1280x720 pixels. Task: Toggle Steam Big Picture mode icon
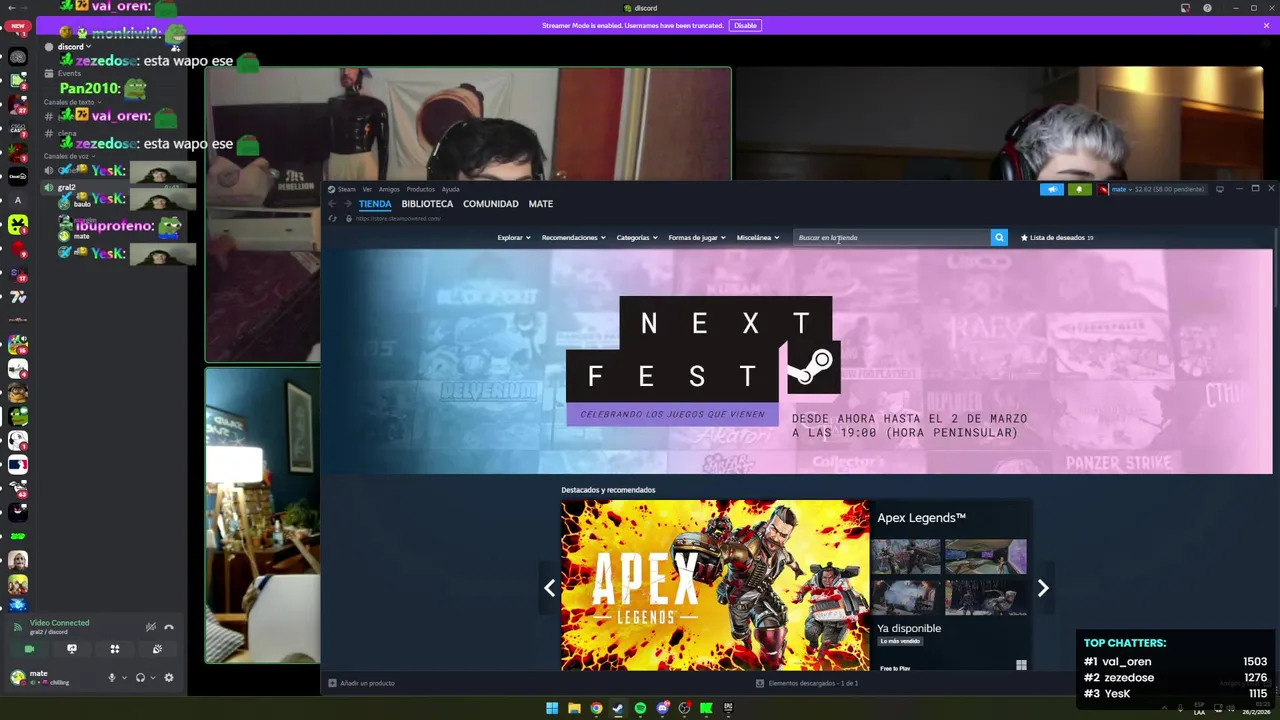[x=1220, y=189]
